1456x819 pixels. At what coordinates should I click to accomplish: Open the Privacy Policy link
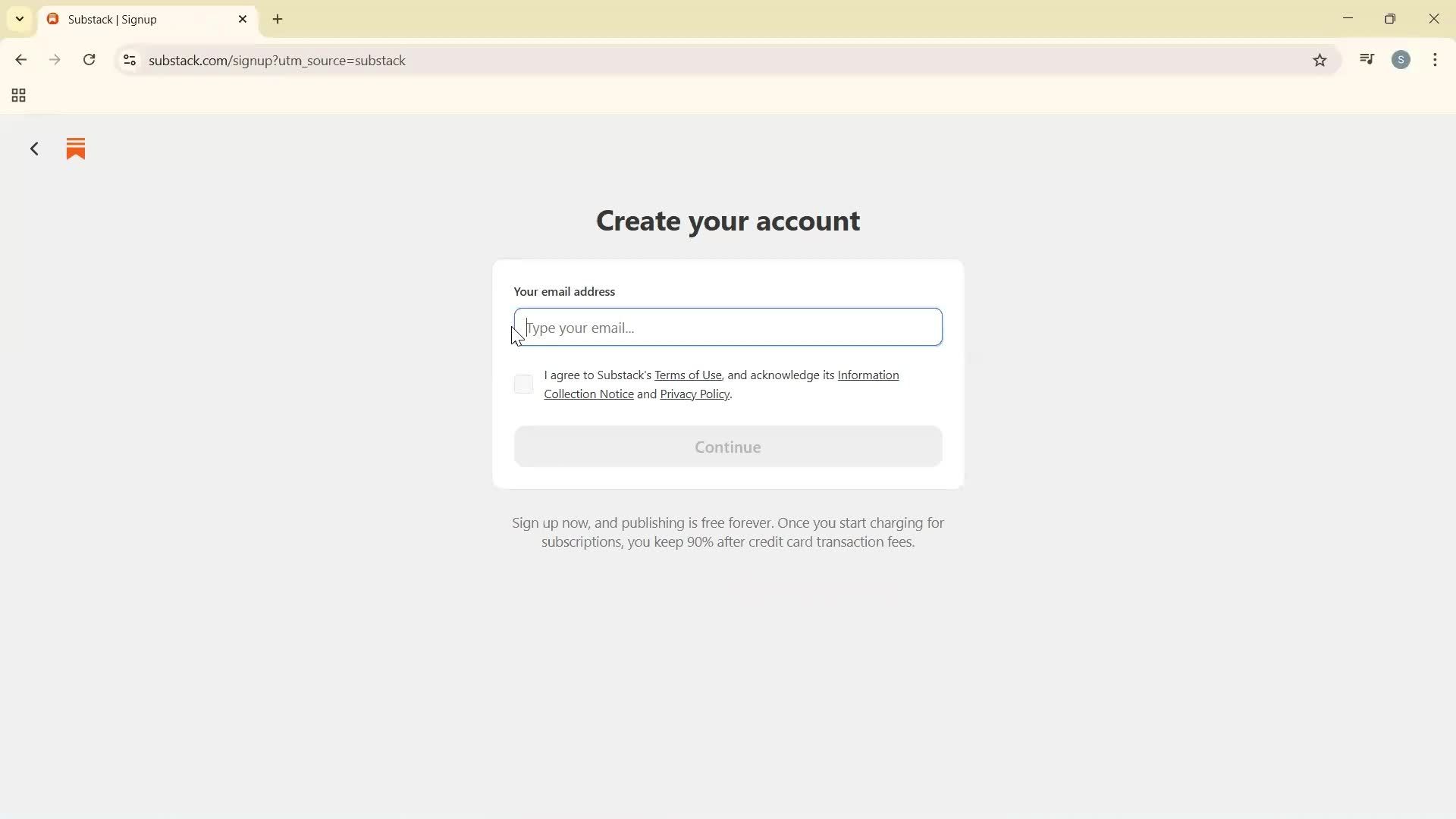click(694, 394)
